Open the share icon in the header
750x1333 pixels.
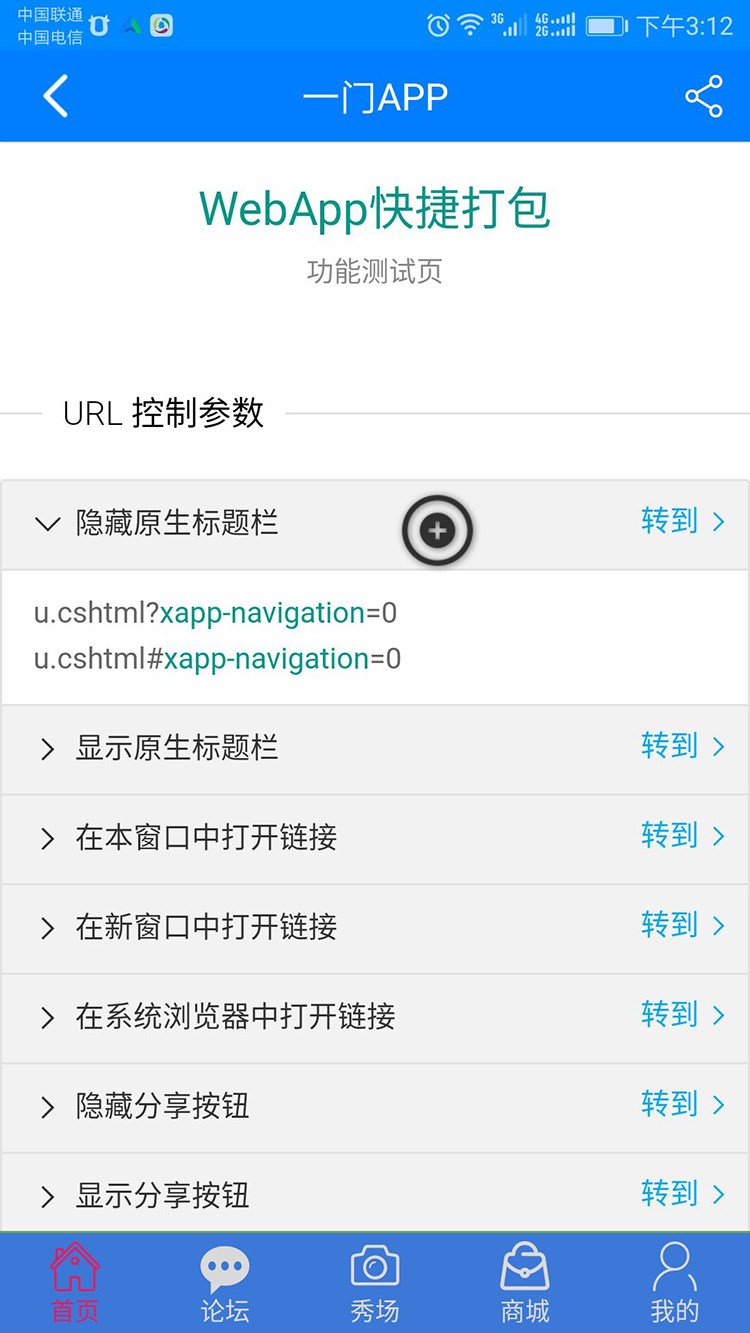(x=703, y=97)
